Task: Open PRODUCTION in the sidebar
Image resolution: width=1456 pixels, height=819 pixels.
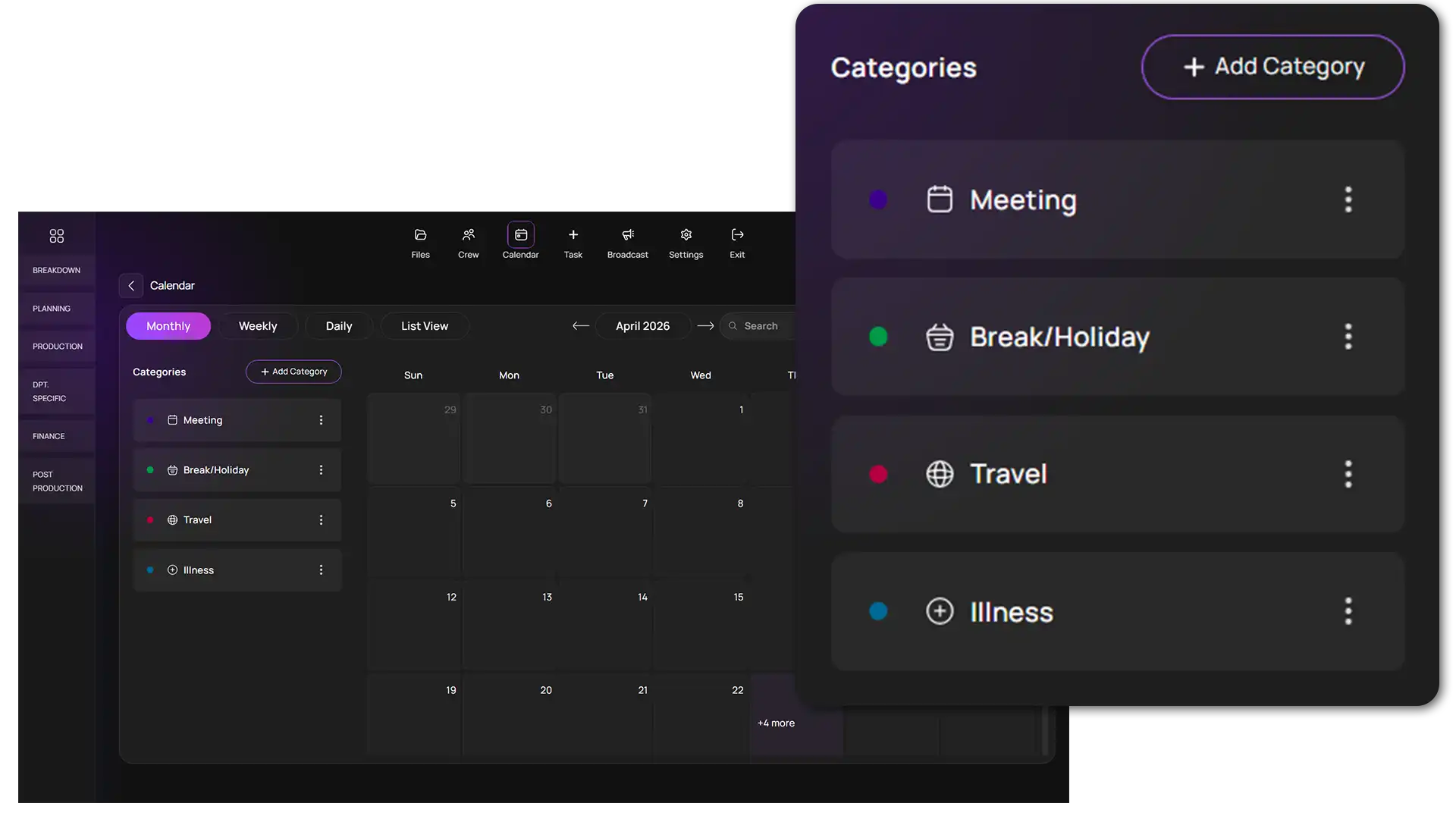Action: click(57, 347)
